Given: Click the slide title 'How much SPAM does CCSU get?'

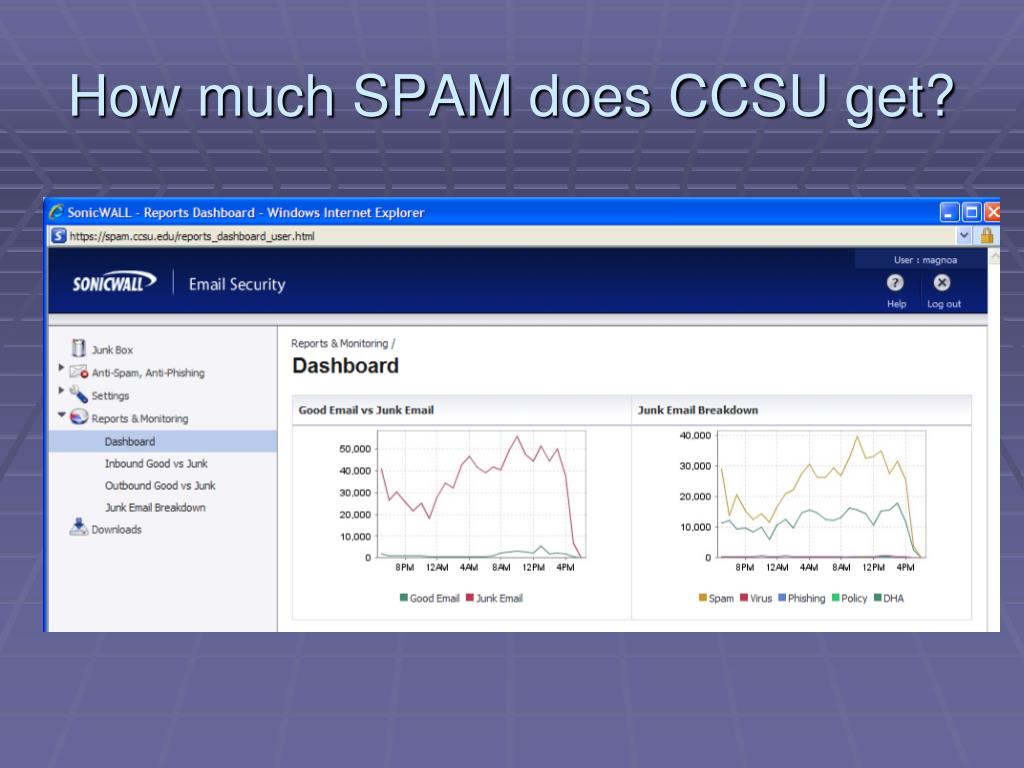Looking at the screenshot, I should point(512,97).
